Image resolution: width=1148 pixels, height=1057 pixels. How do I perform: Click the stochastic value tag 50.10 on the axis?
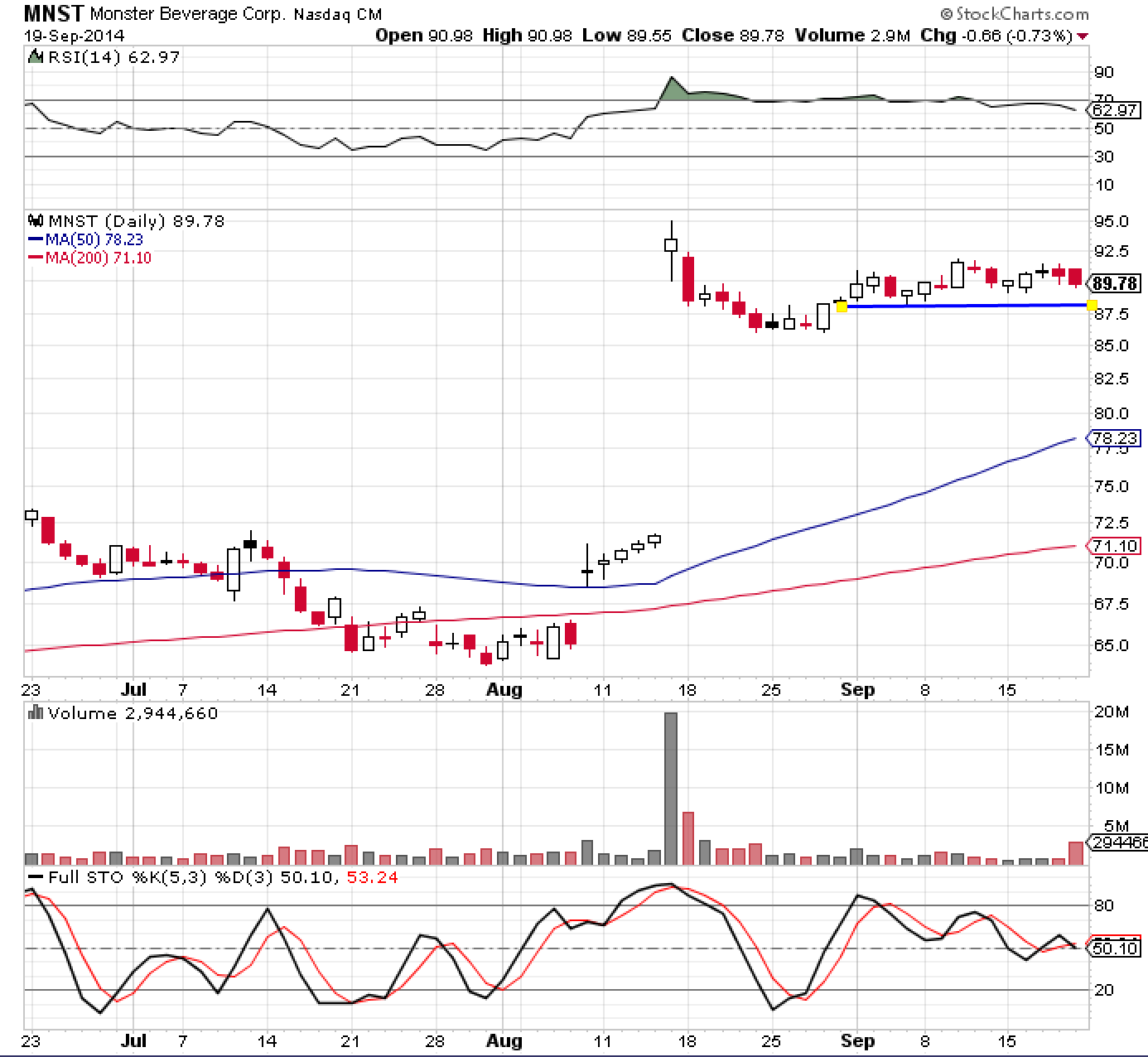pos(1115,948)
